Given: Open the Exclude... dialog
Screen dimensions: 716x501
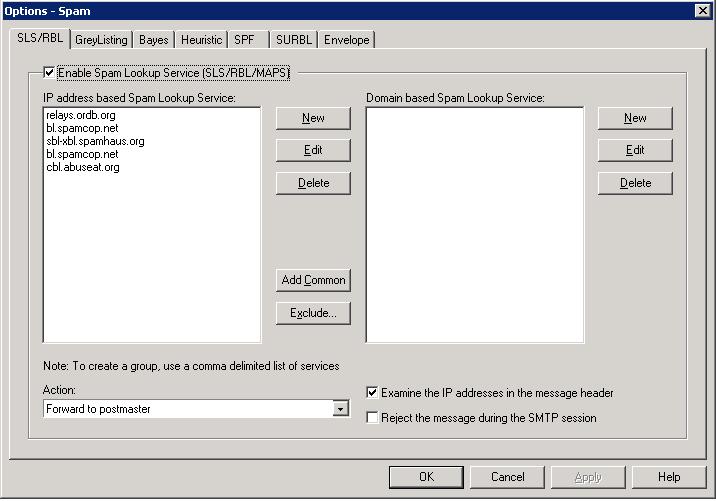Looking at the screenshot, I should (313, 313).
